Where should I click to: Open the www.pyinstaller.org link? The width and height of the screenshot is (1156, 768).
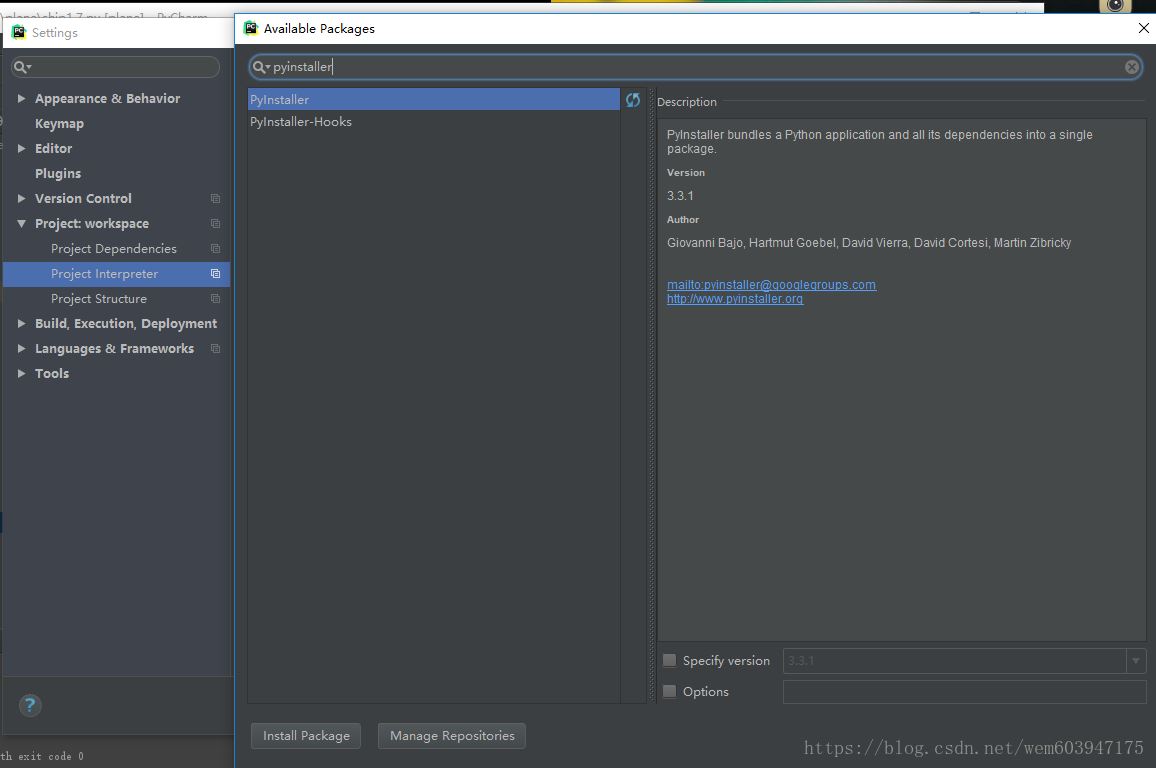point(735,299)
